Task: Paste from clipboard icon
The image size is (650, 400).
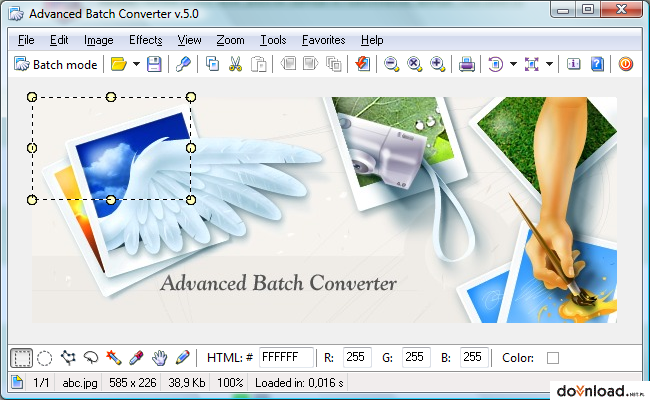Action: [x=258, y=64]
